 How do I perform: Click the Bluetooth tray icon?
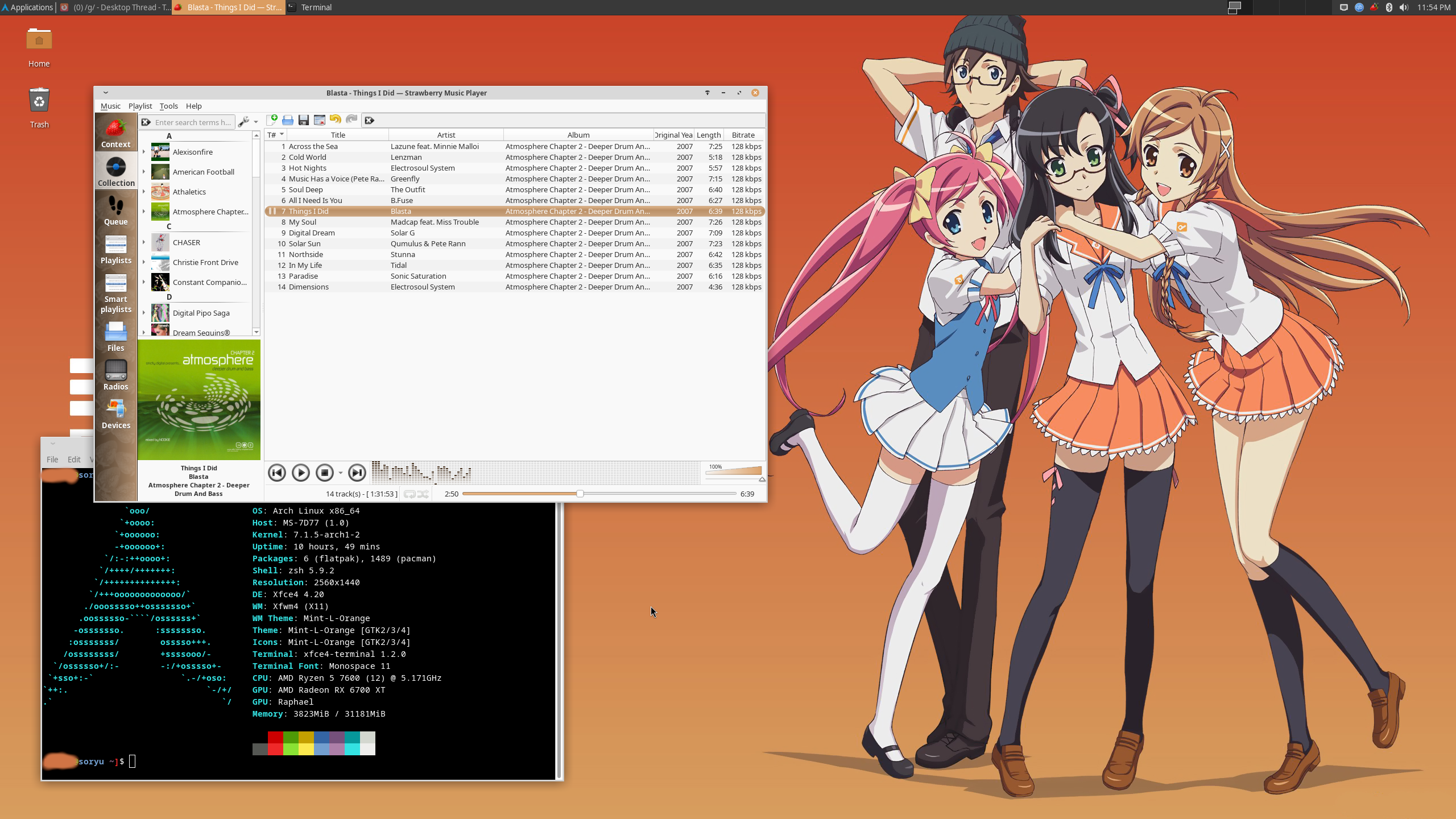coord(1389,7)
